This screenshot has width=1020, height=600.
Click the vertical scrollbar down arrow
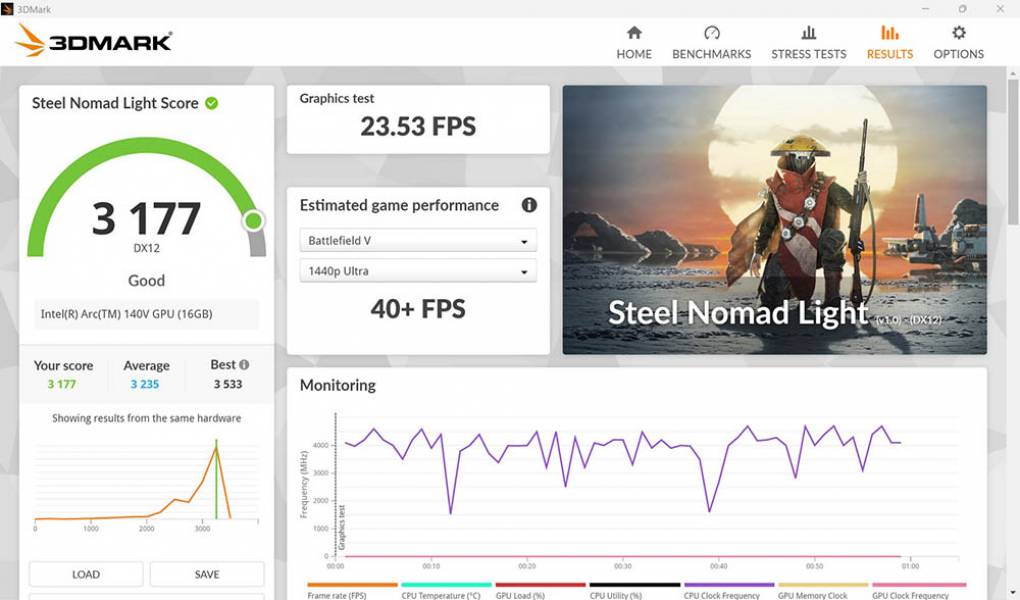(x=1012, y=592)
